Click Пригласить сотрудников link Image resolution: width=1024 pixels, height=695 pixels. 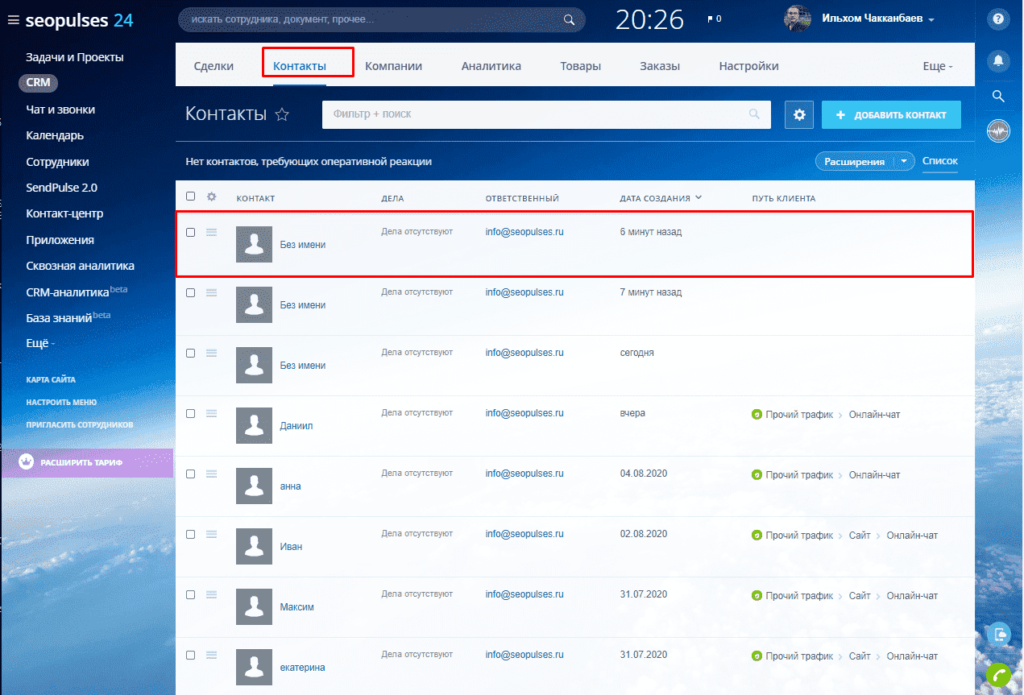[79, 425]
